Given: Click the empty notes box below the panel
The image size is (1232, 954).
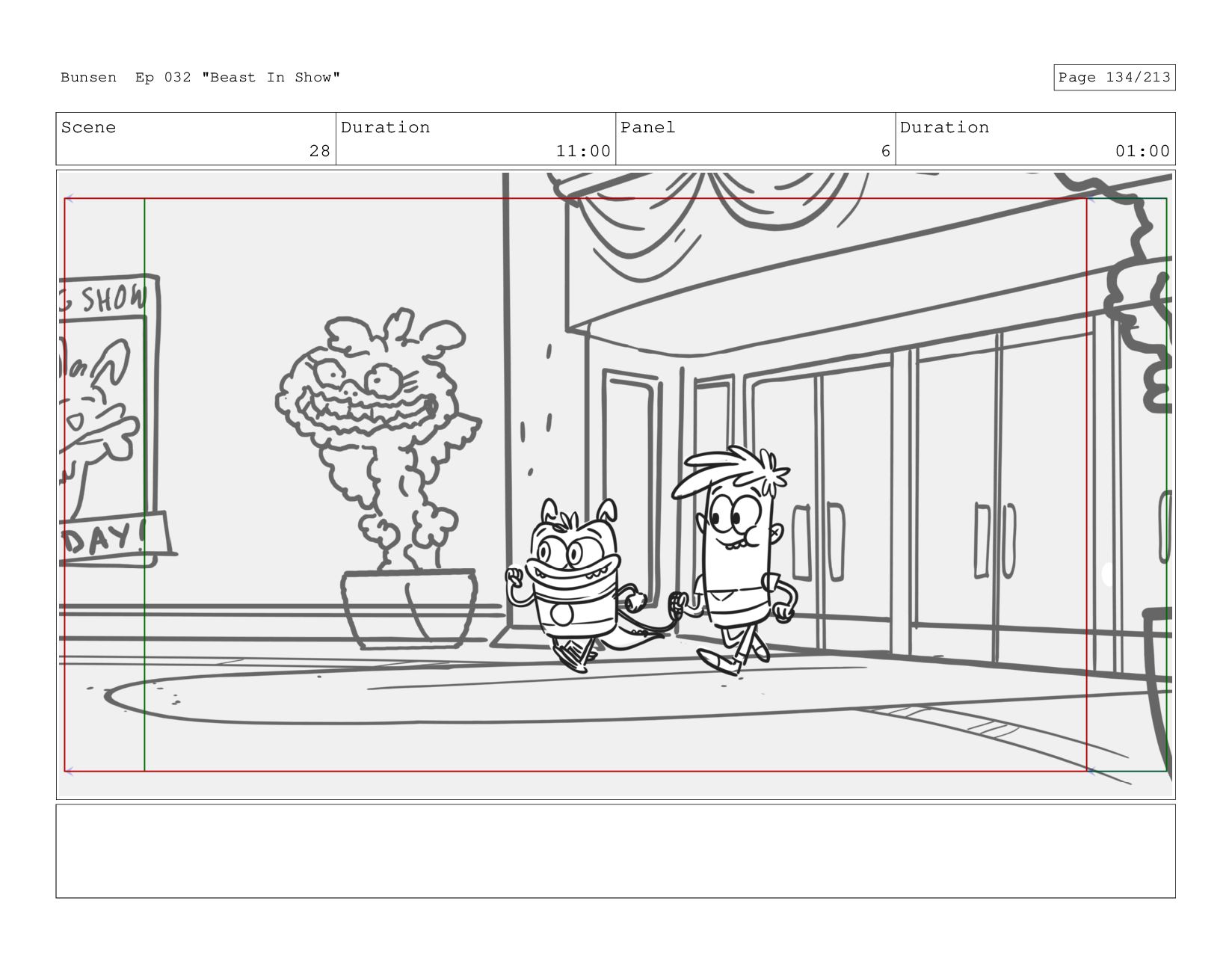Looking at the screenshot, I should pyautogui.click(x=615, y=851).
